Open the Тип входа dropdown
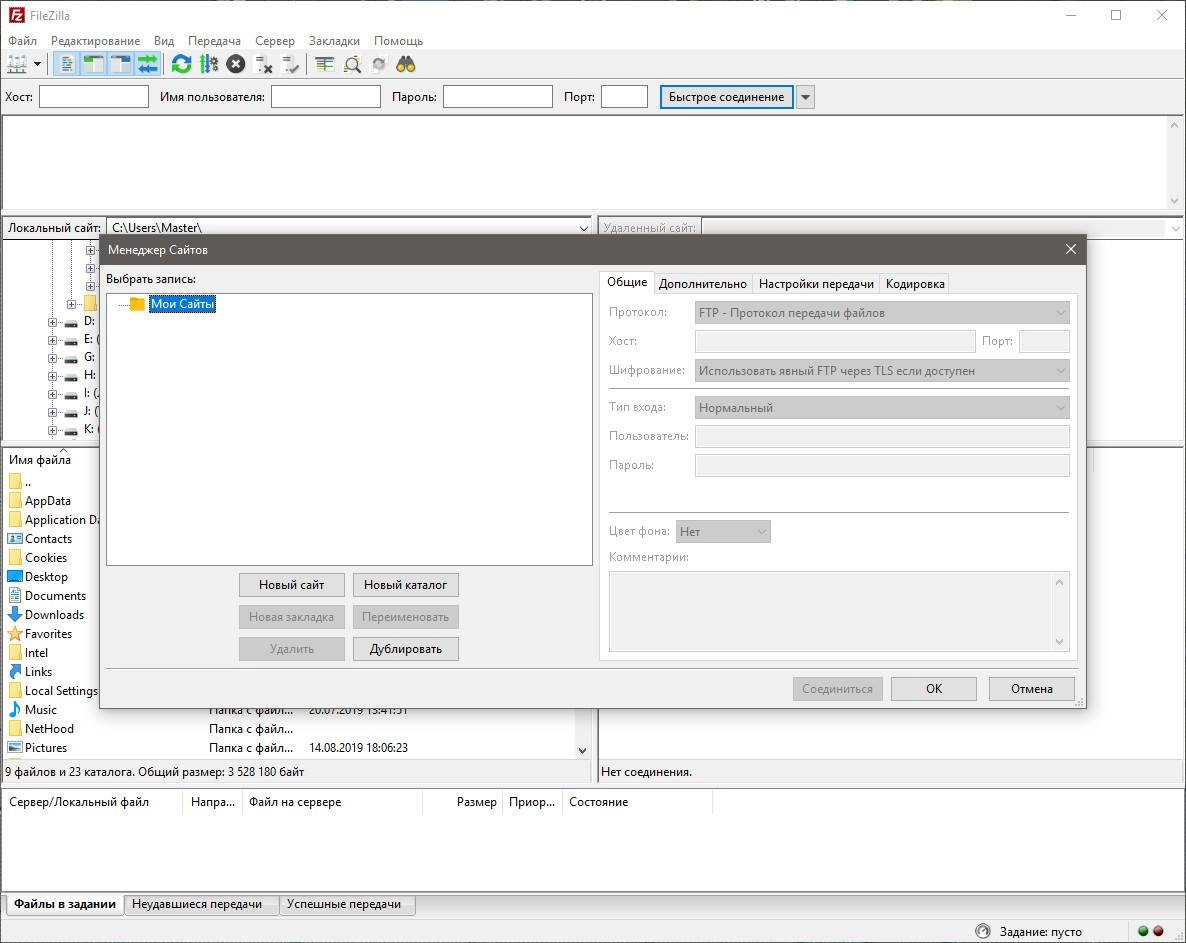Image resolution: width=1186 pixels, height=943 pixels. point(882,408)
